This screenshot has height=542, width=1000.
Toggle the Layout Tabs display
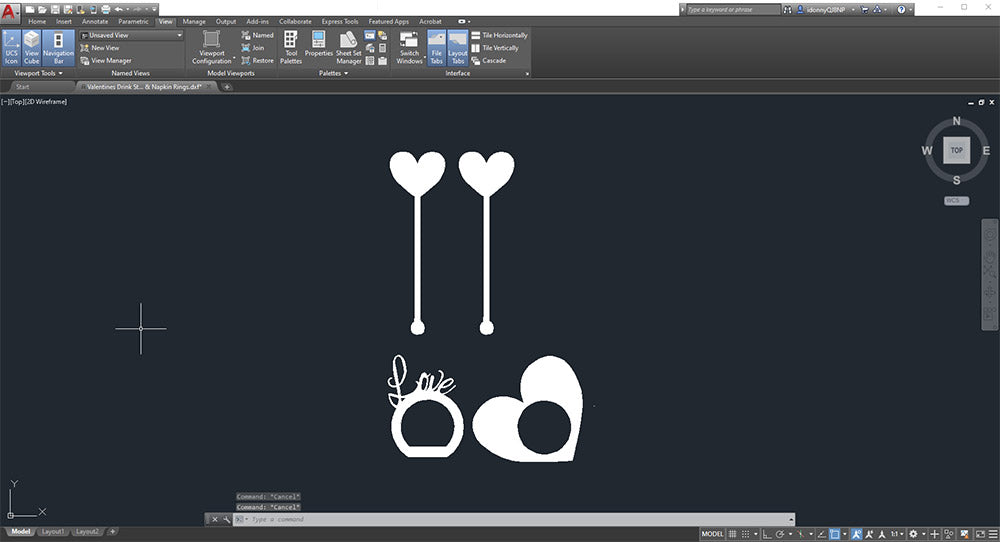tap(457, 47)
